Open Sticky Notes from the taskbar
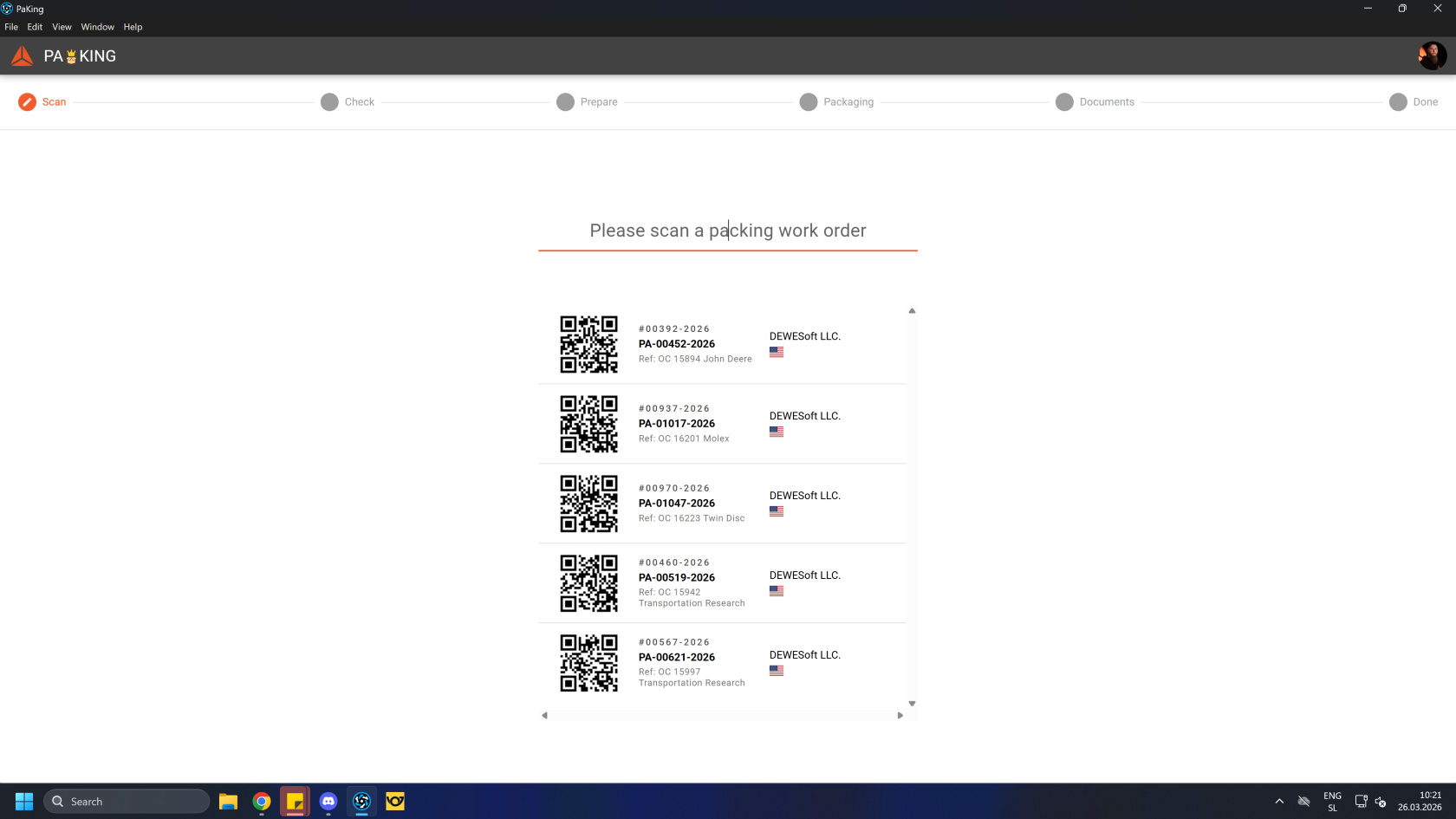Viewport: 1456px width, 819px height. click(x=295, y=802)
